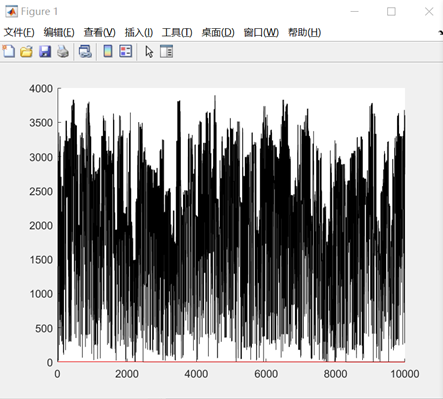The image size is (443, 399).
Task: Open the Property Inspector panel icon
Action: pyautogui.click(x=166, y=52)
